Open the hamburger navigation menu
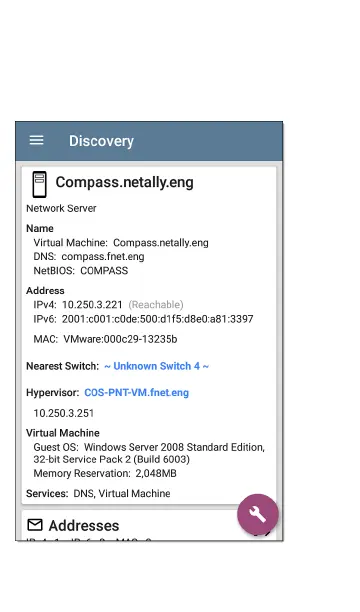 (x=37, y=141)
